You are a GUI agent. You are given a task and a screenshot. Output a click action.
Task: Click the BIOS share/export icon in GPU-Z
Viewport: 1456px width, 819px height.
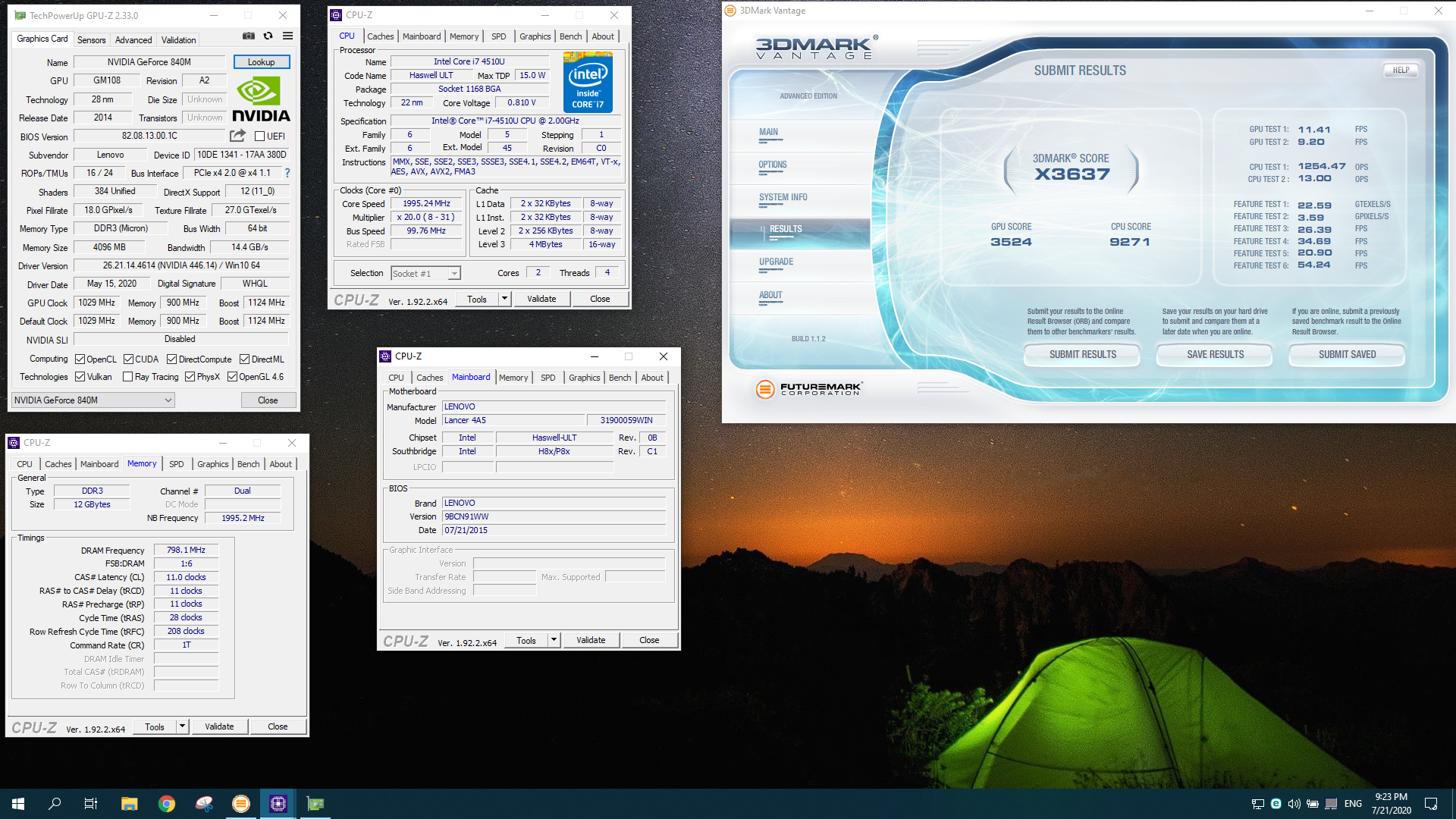click(x=237, y=136)
